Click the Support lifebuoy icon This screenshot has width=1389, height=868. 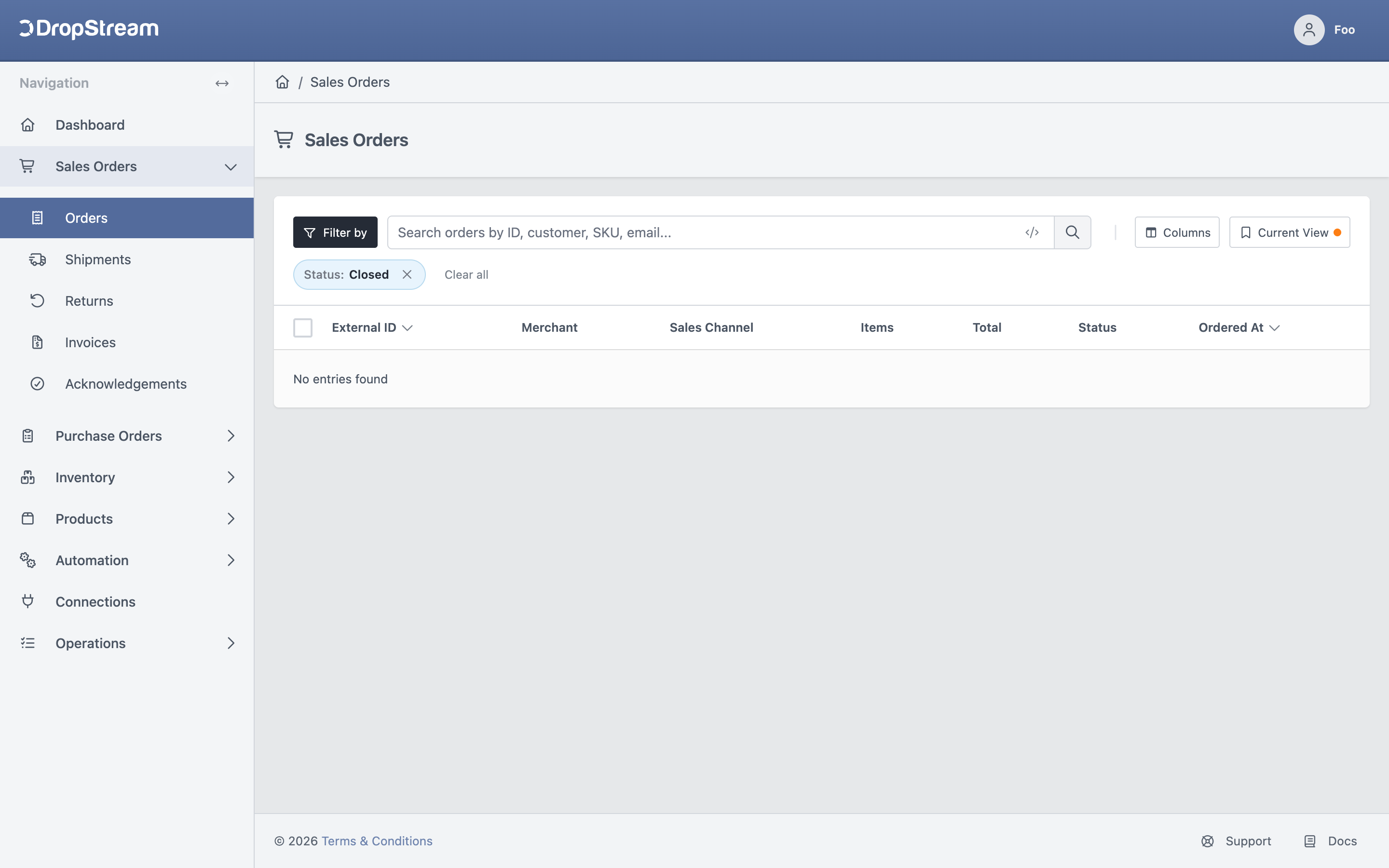[1208, 841]
